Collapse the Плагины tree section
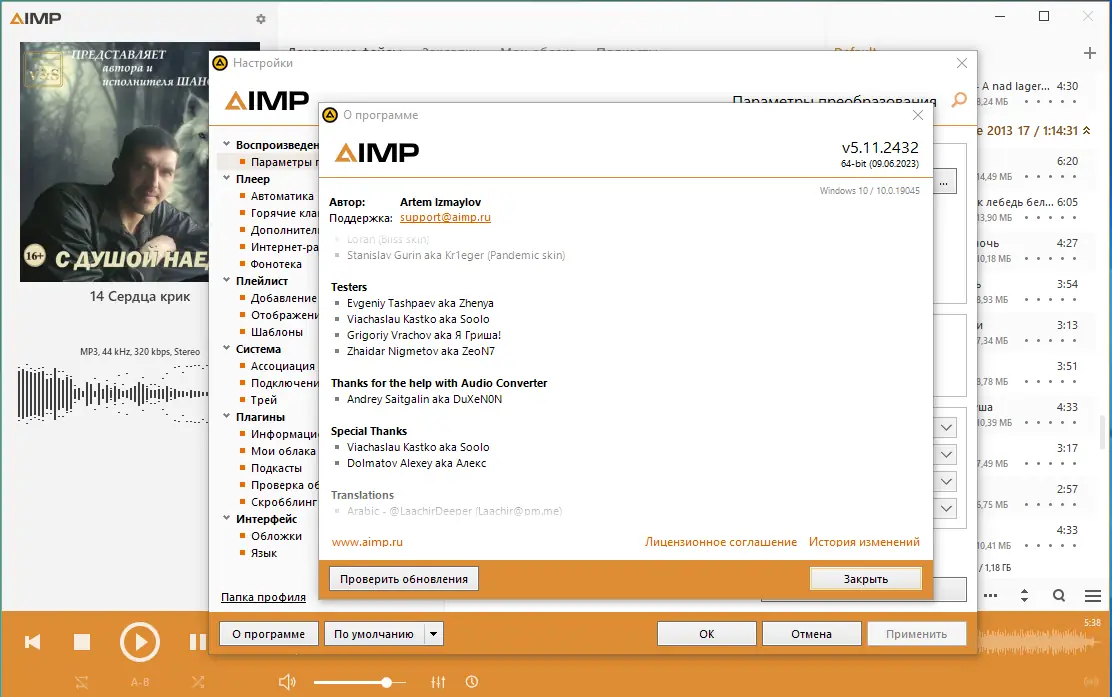1112x697 pixels. tap(226, 416)
